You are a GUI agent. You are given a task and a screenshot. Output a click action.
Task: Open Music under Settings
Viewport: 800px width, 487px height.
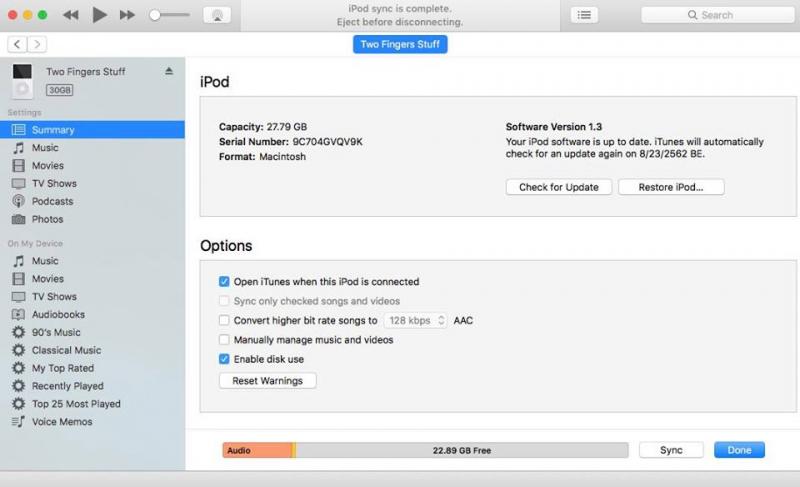click(x=92, y=148)
